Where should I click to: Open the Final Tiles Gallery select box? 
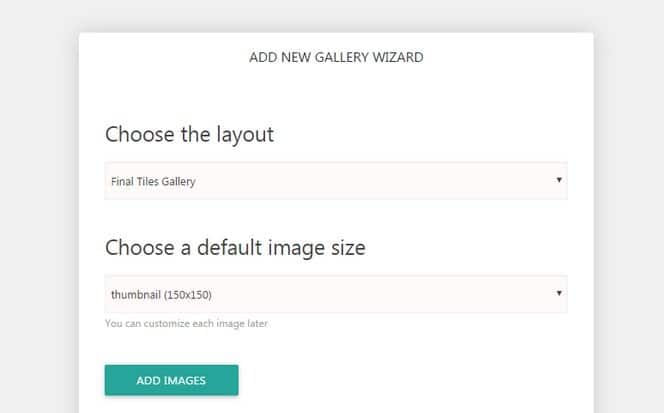(x=336, y=181)
